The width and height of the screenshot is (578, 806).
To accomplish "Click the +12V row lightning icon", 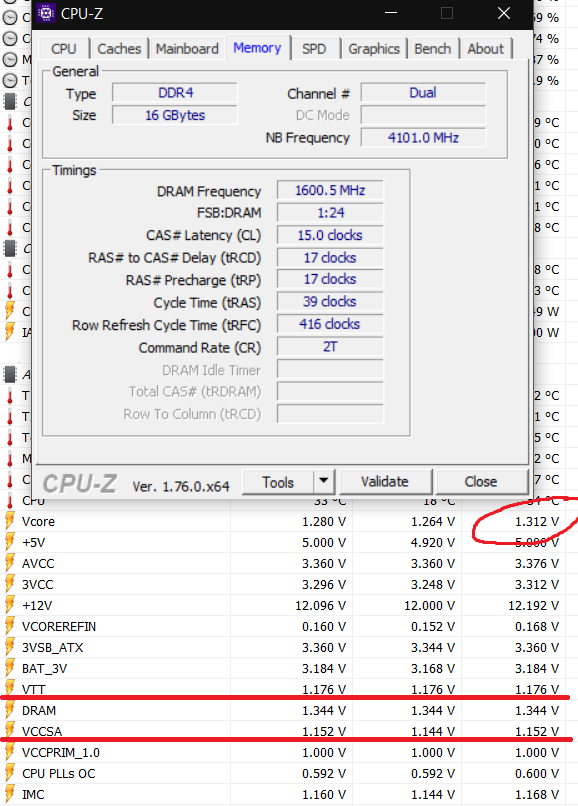I will click(10, 606).
